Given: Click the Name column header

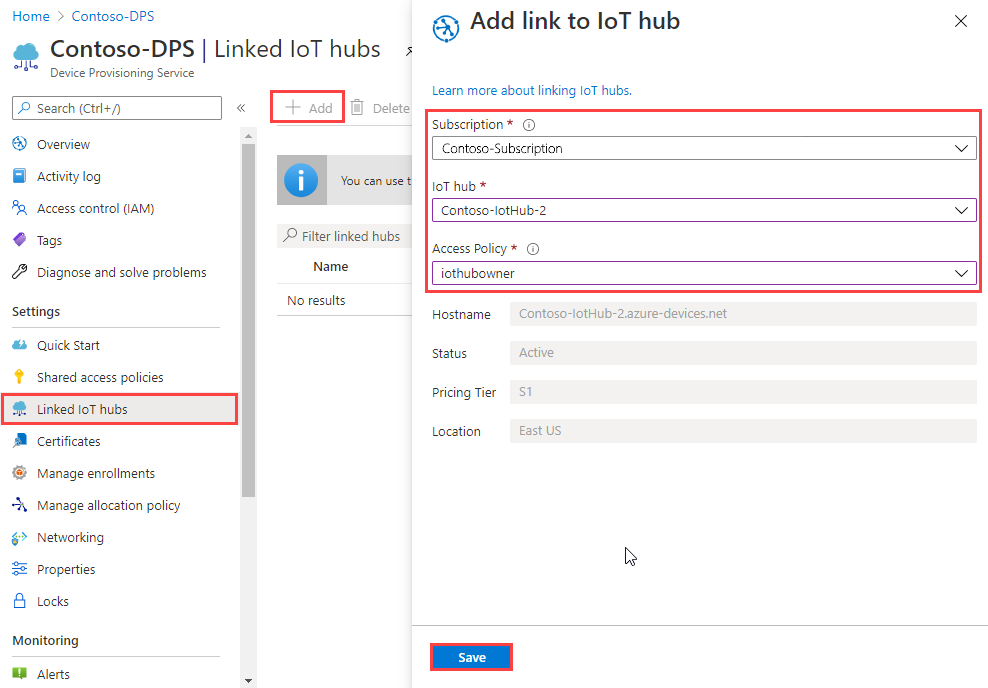Looking at the screenshot, I should [331, 267].
